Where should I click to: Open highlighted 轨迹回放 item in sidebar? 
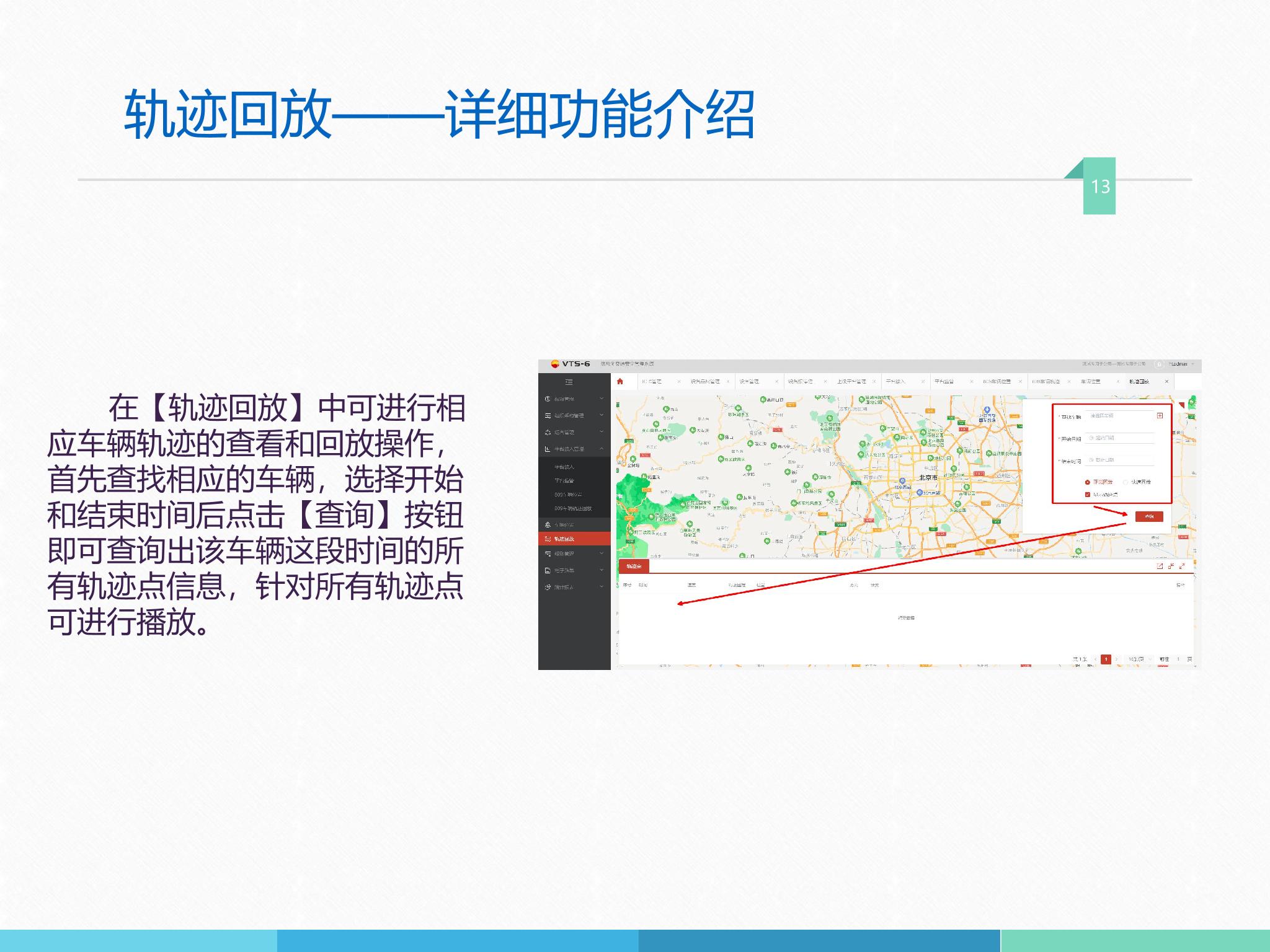574,539
